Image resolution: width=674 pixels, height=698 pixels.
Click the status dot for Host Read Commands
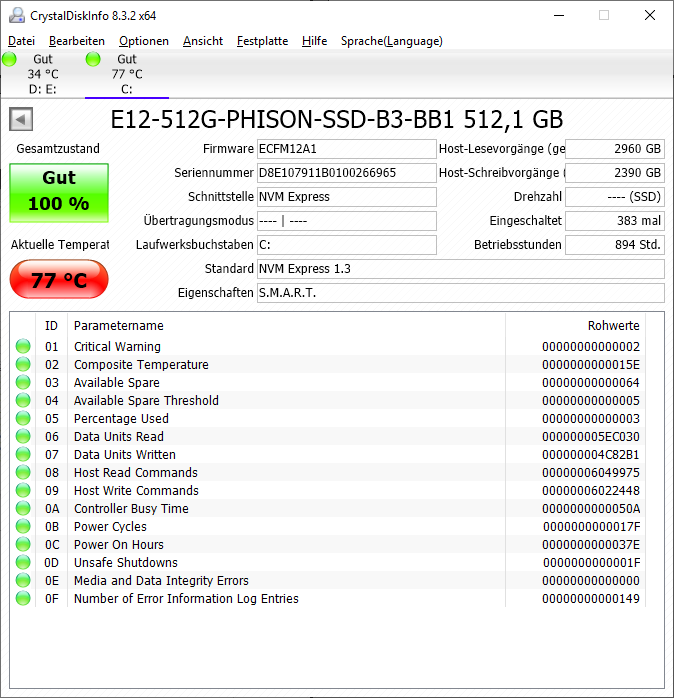pyautogui.click(x=23, y=472)
